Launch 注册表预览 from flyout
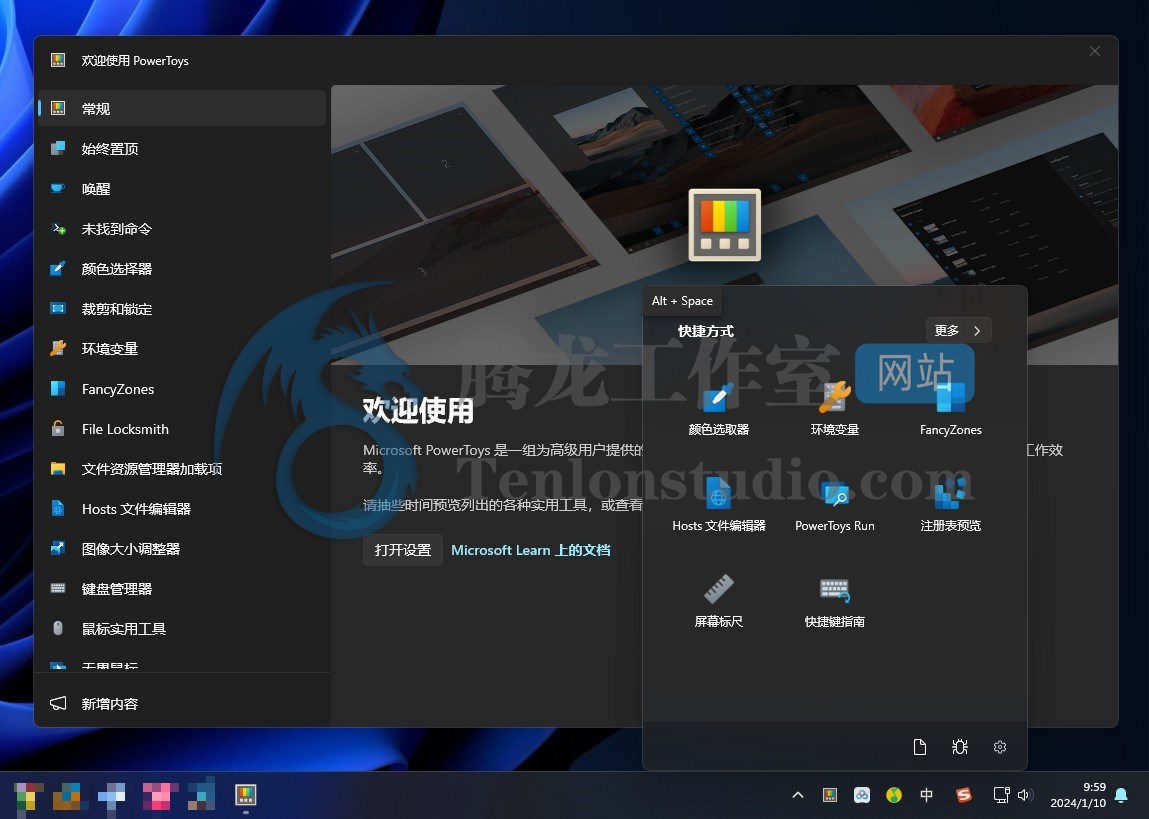 [x=950, y=505]
